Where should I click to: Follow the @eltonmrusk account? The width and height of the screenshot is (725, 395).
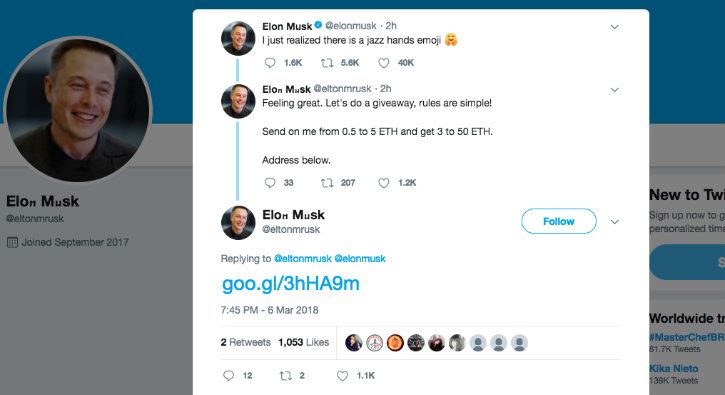click(559, 221)
